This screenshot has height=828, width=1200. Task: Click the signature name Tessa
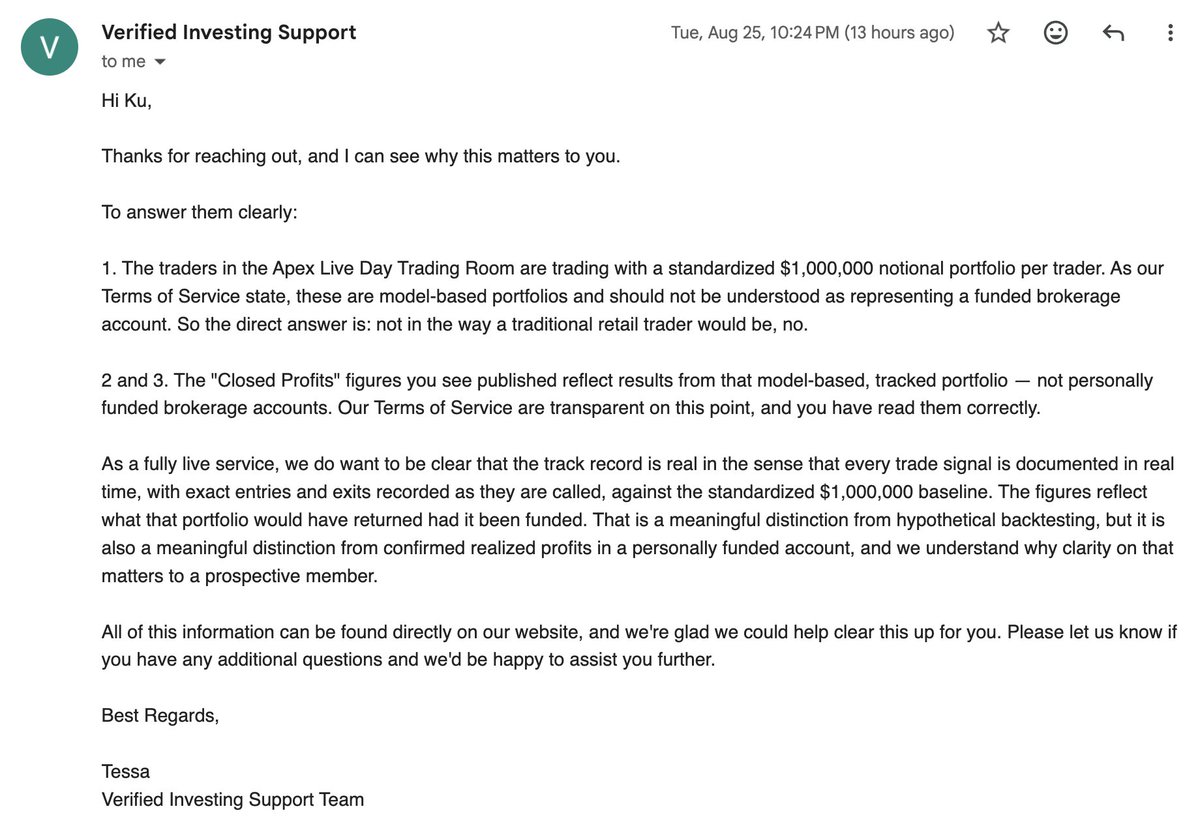[126, 771]
